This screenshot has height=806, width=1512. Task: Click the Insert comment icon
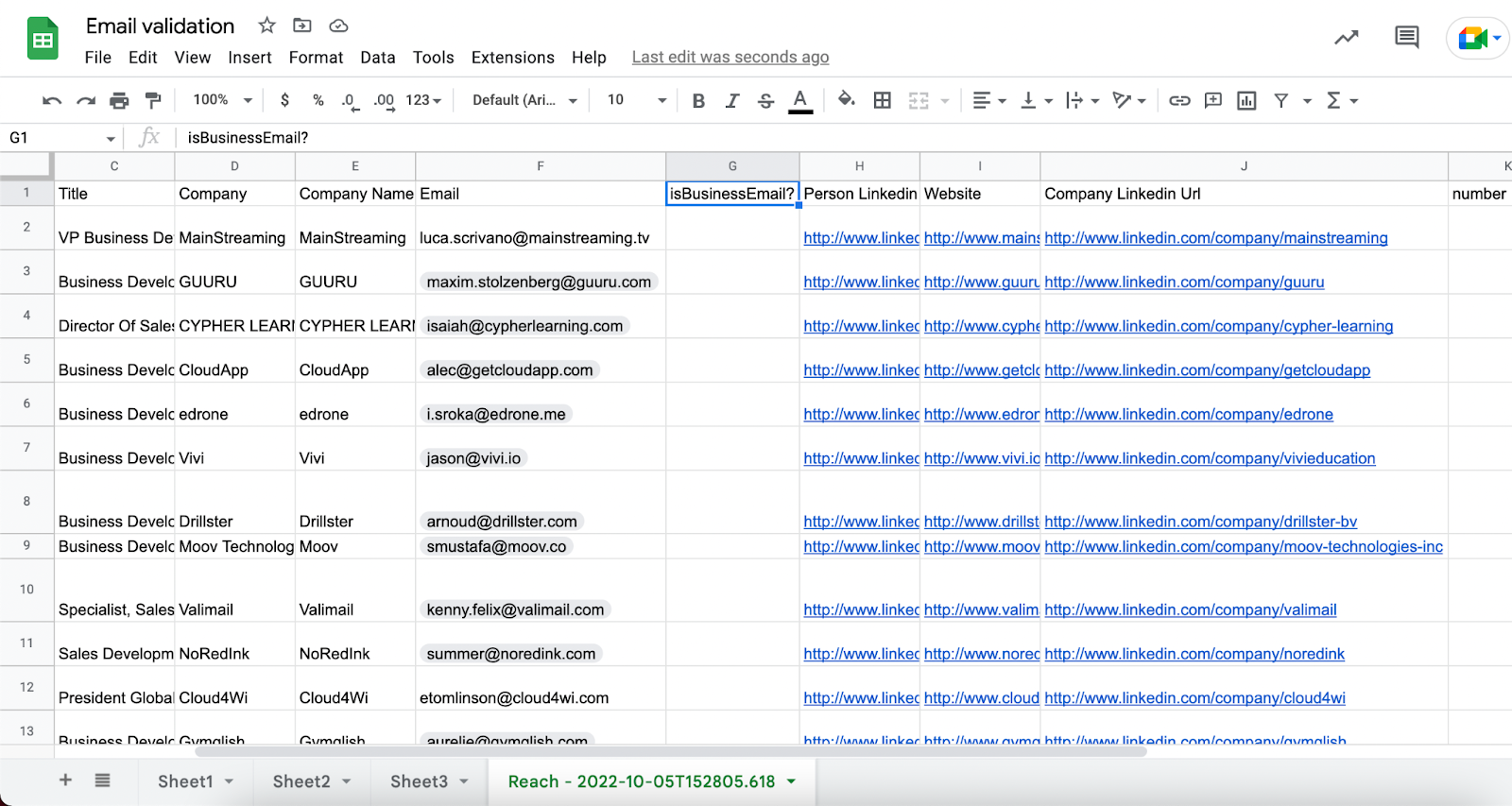[x=1213, y=100]
